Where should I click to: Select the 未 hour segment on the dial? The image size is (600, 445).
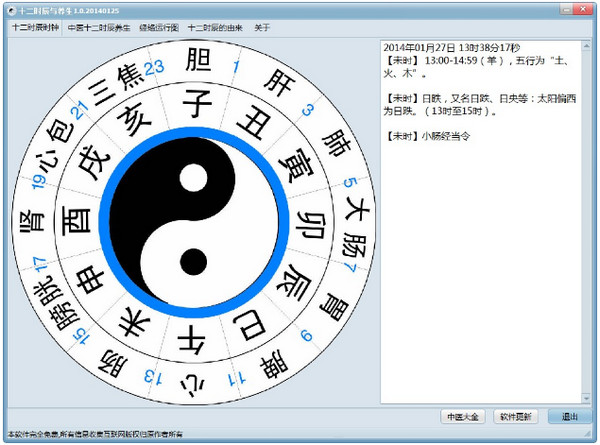[x=135, y=323]
